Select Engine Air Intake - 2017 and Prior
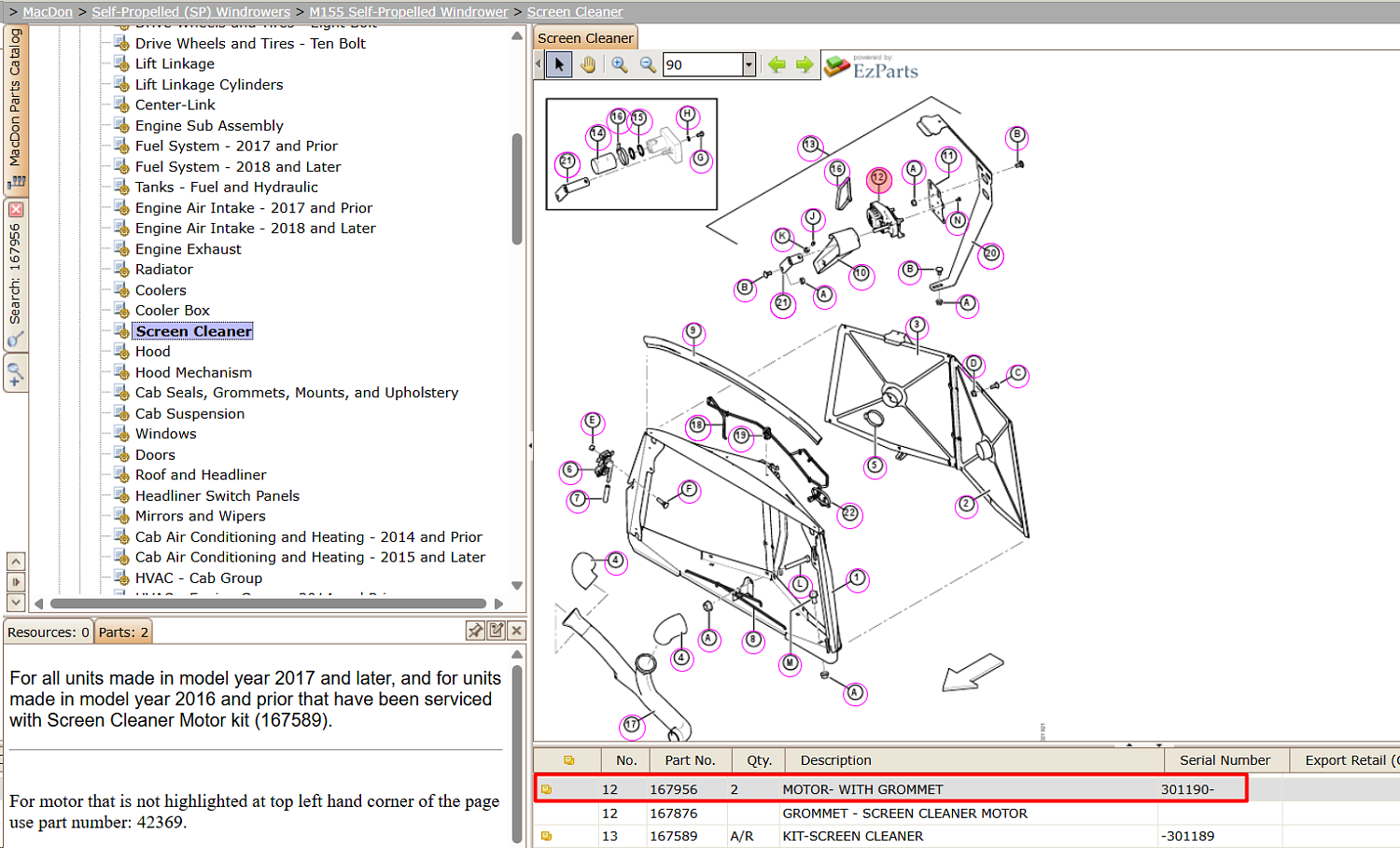This screenshot has width=1400, height=848. coord(254,207)
